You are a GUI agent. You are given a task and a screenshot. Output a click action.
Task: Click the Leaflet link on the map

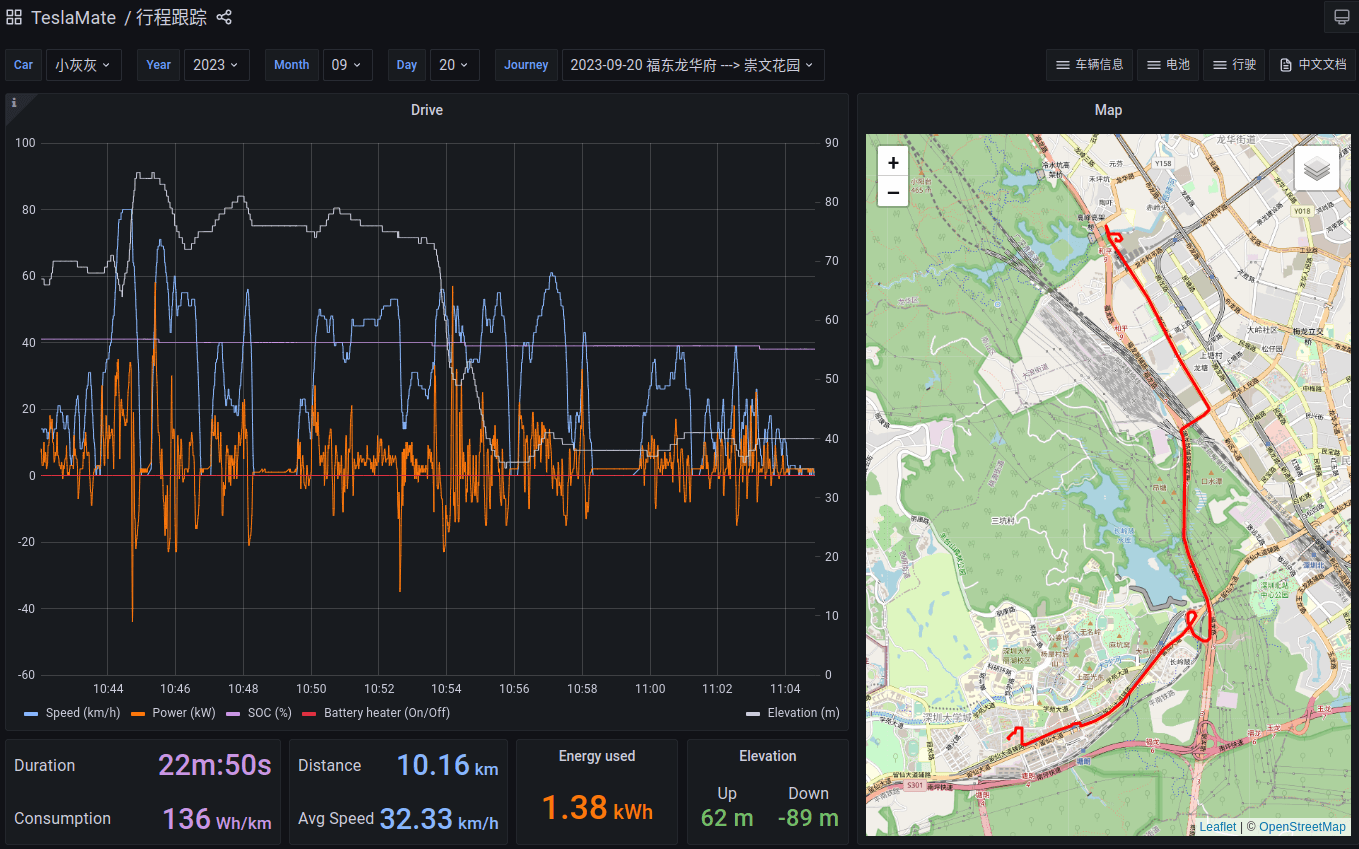tap(1217, 827)
